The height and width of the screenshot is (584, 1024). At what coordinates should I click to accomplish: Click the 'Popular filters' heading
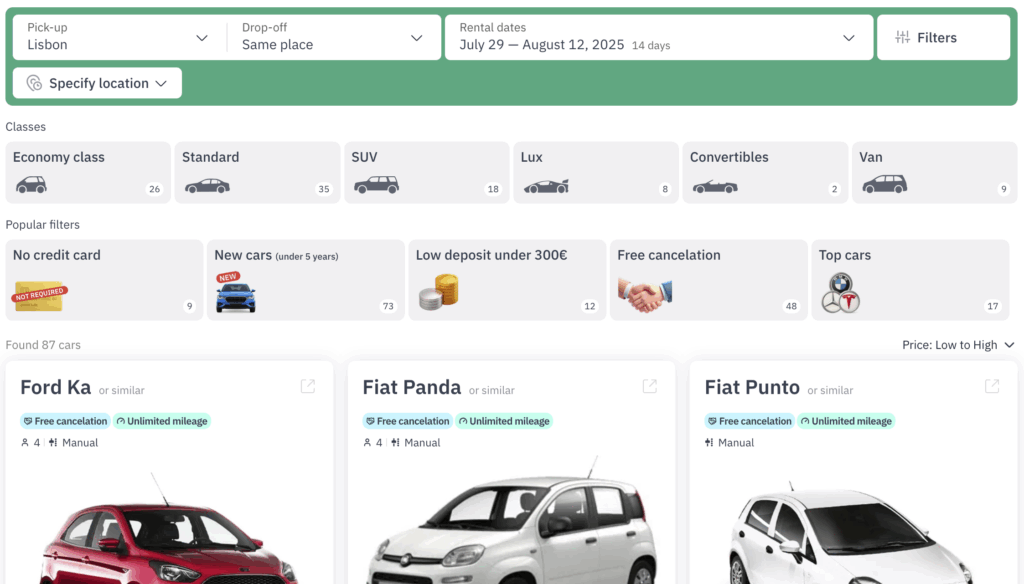click(x=42, y=225)
